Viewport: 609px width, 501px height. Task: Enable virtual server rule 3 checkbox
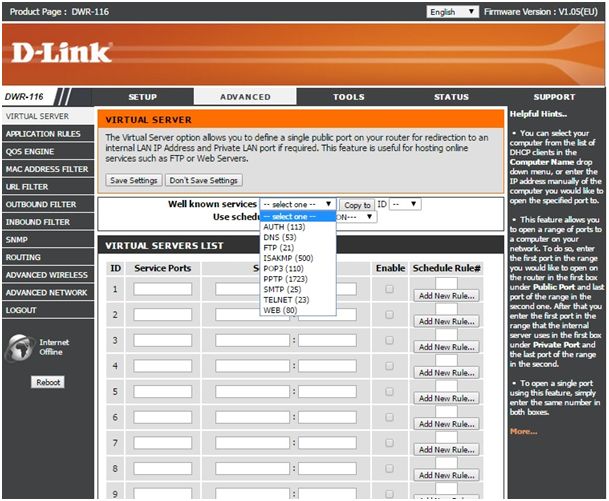coord(389,340)
